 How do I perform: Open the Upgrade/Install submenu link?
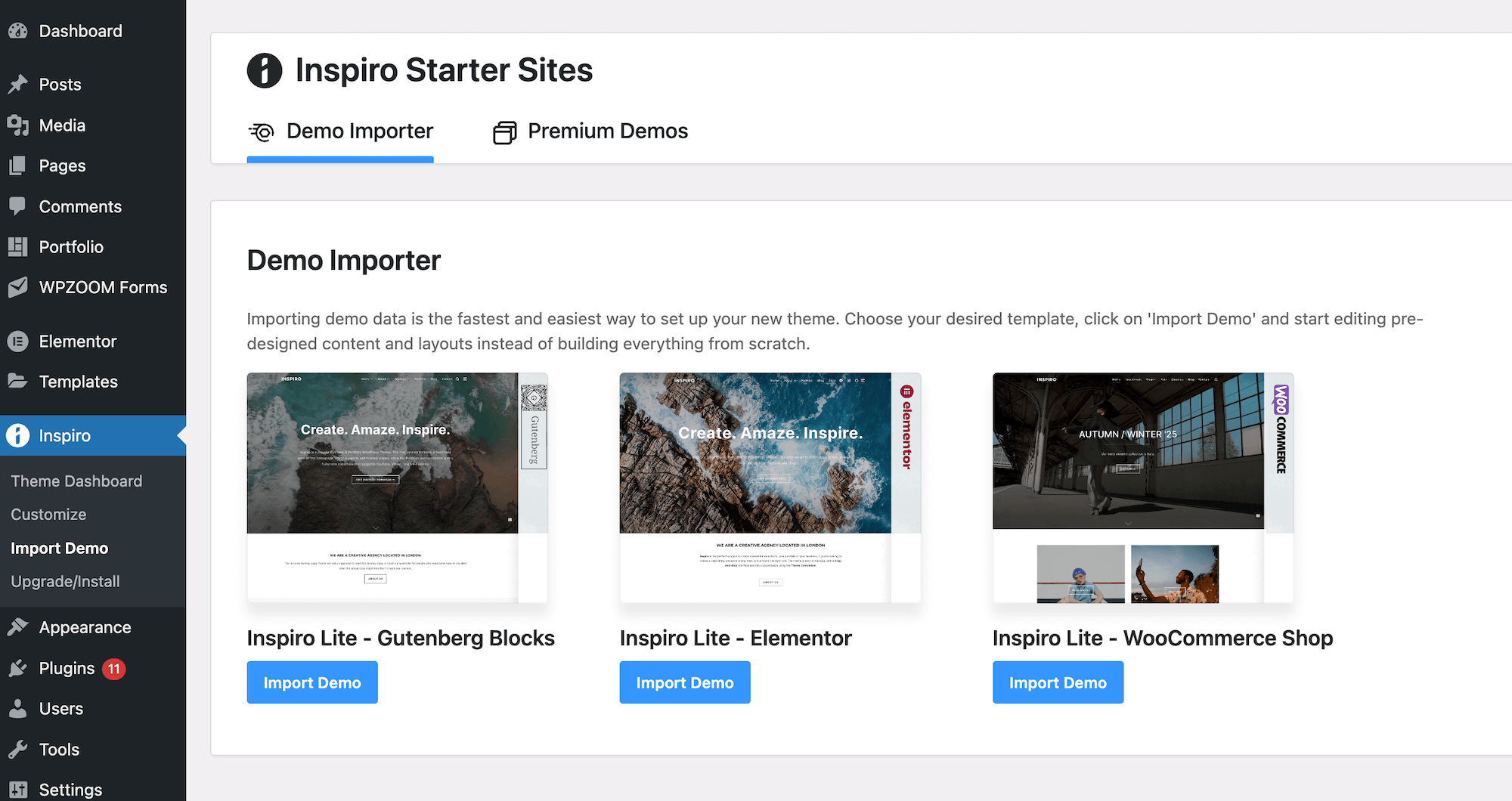(x=65, y=582)
